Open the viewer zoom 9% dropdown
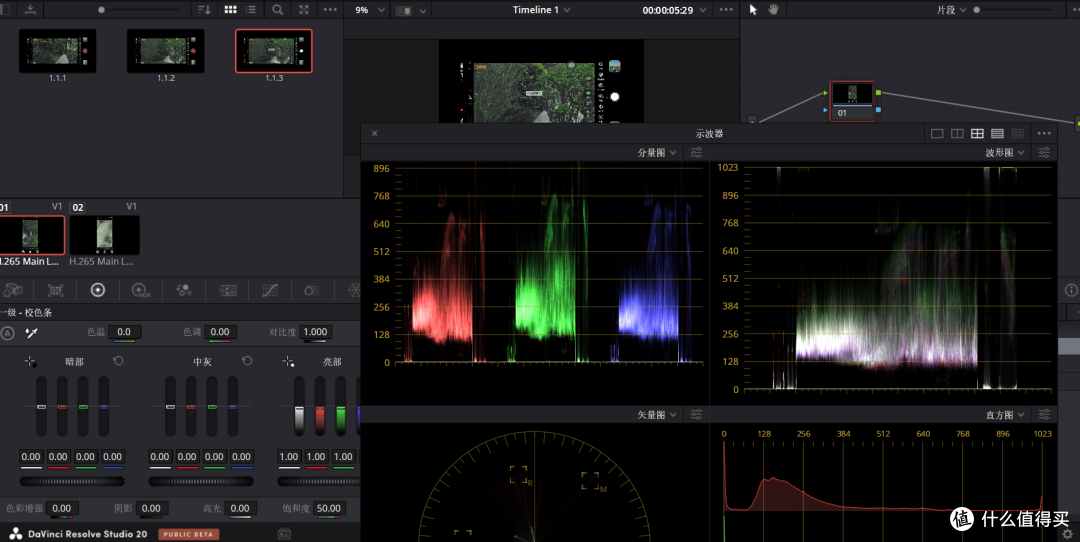 (370, 10)
